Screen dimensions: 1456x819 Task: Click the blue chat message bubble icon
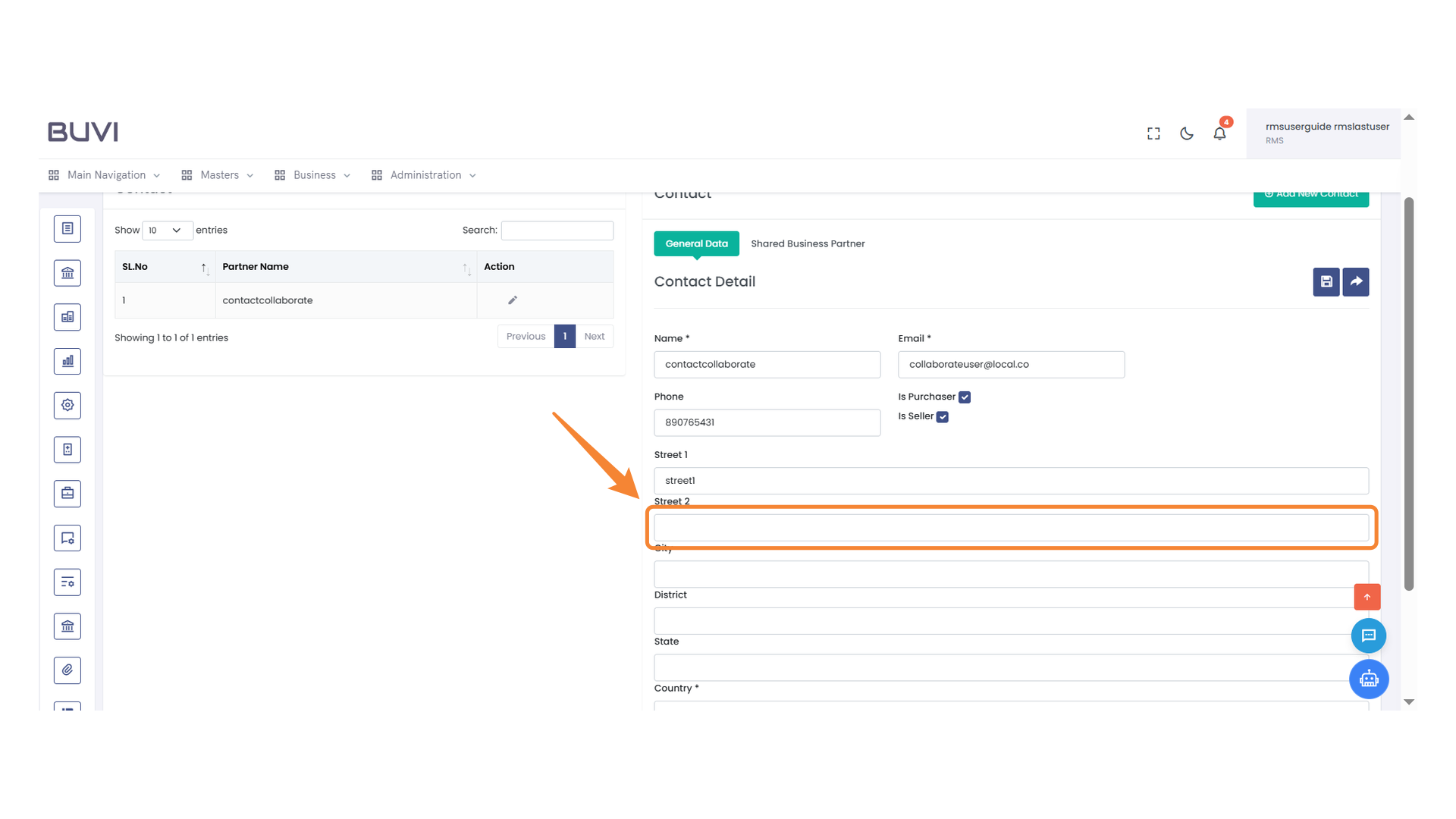1369,635
